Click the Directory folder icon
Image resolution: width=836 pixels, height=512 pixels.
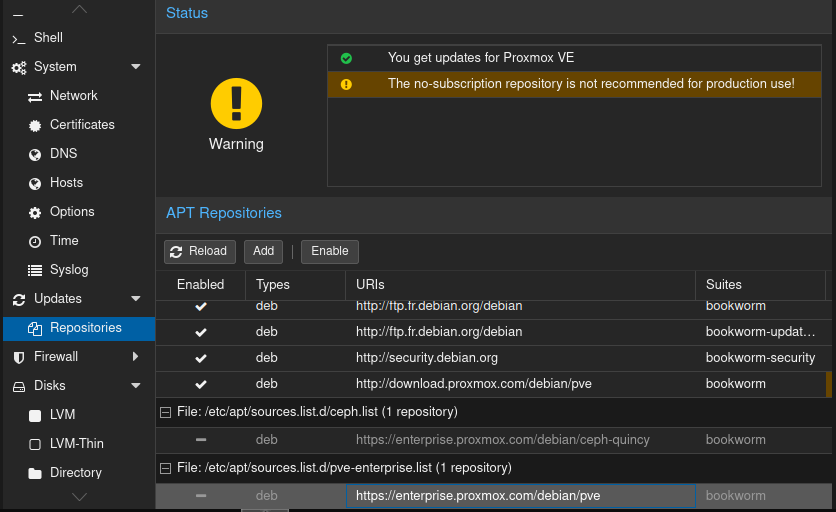point(35,474)
